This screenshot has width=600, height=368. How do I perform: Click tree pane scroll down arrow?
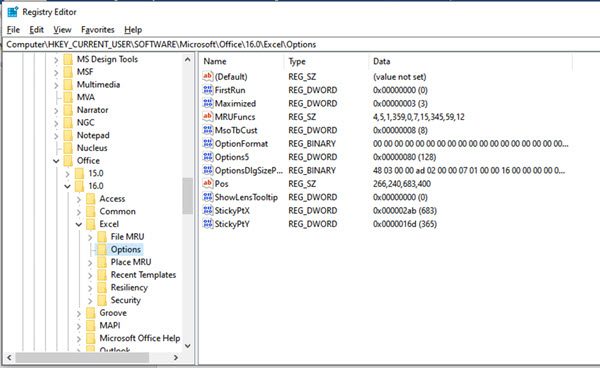click(188, 346)
